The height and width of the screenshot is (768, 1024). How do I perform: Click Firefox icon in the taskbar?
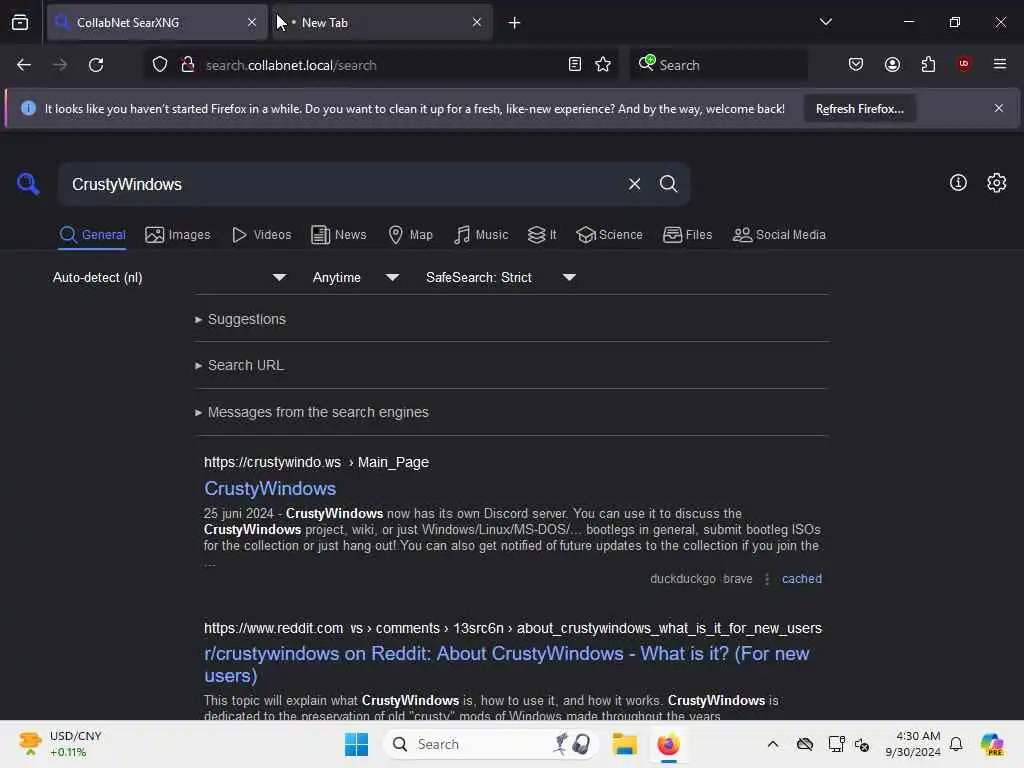click(x=668, y=744)
